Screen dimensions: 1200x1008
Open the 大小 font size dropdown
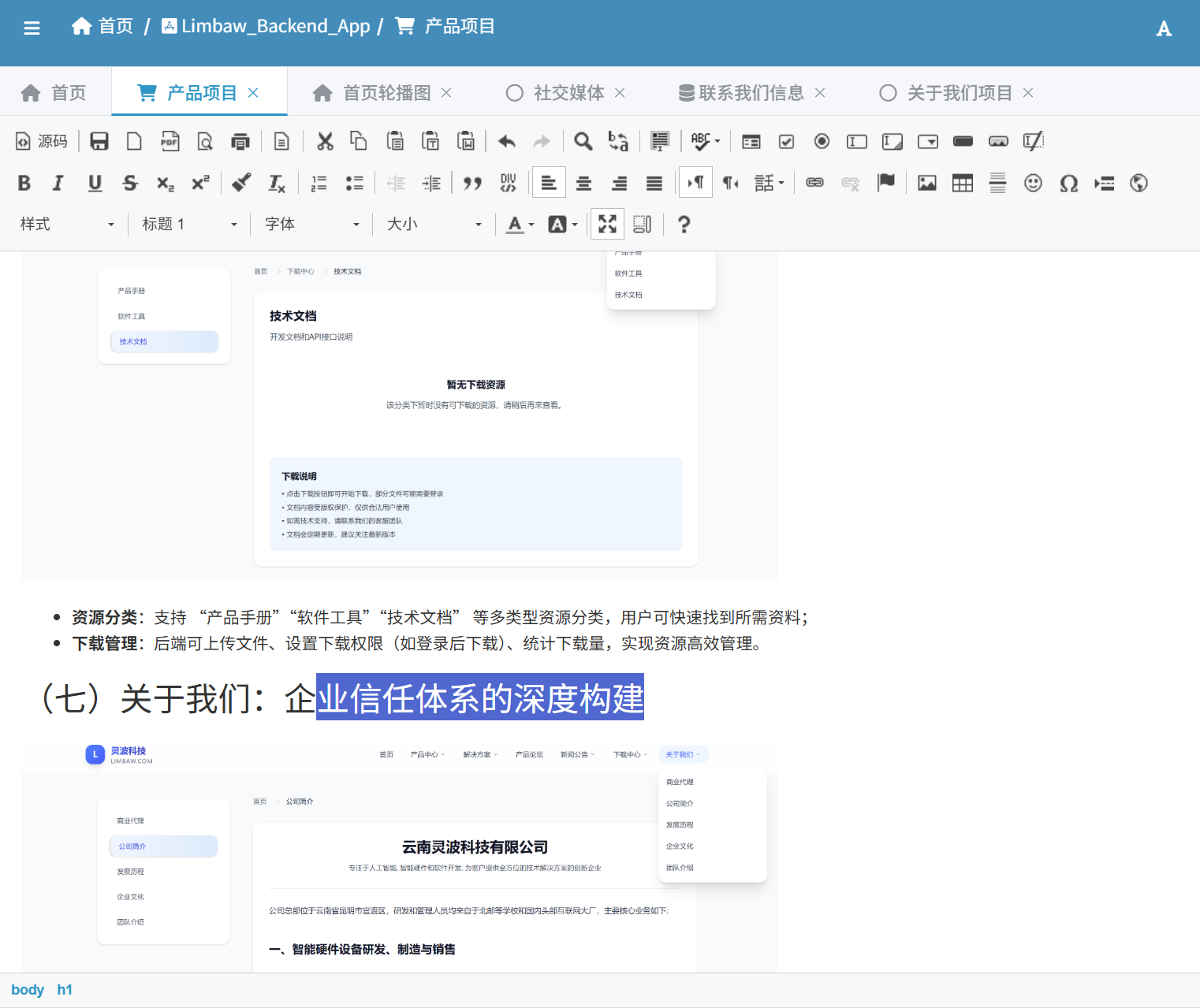(434, 224)
